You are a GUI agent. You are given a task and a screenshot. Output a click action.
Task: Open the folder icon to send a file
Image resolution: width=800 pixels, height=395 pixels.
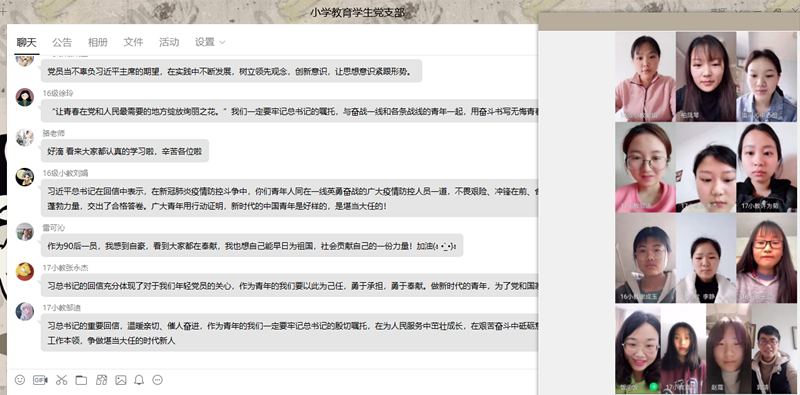[x=81, y=380]
